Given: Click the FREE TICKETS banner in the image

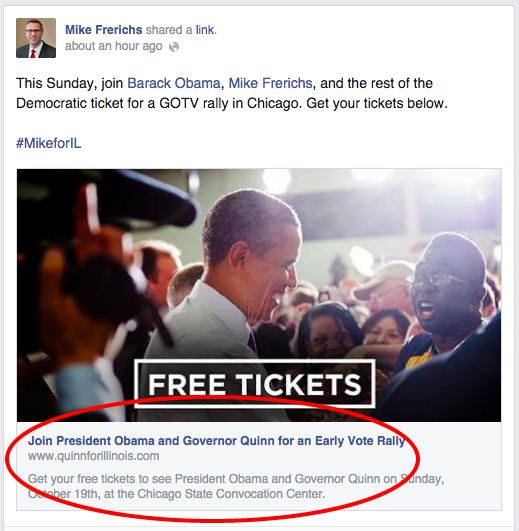Looking at the screenshot, I should pyautogui.click(x=255, y=384).
